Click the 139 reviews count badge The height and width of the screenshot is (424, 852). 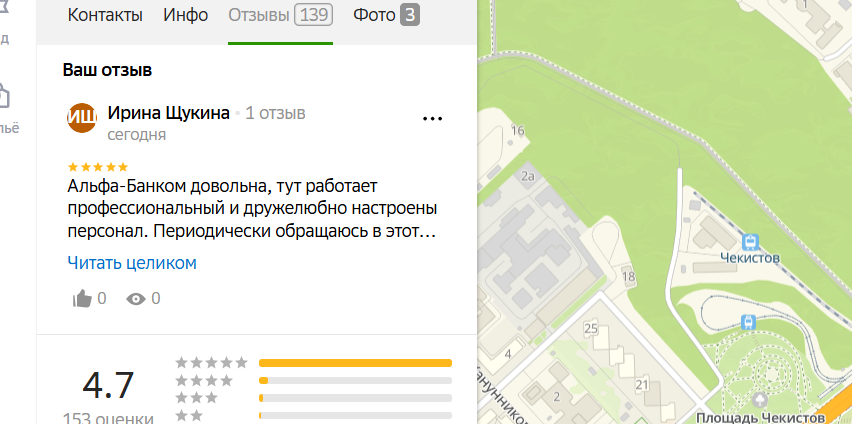pyautogui.click(x=314, y=15)
